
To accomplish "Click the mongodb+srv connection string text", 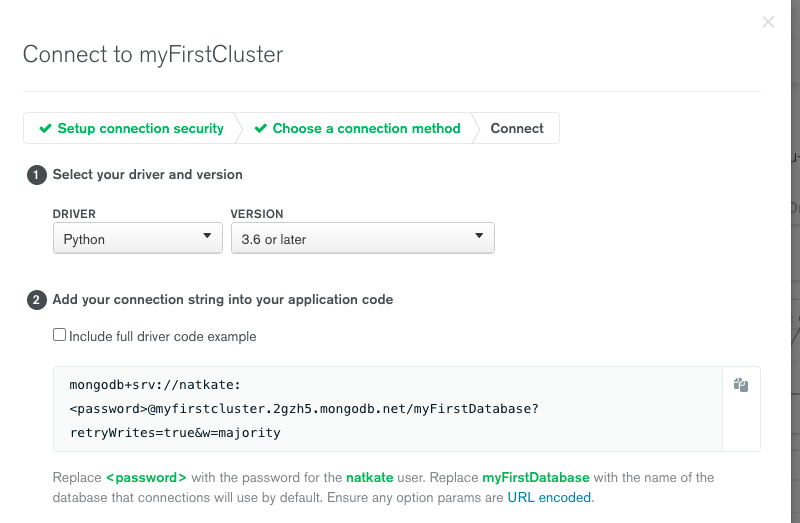I will pyautogui.click(x=304, y=409).
